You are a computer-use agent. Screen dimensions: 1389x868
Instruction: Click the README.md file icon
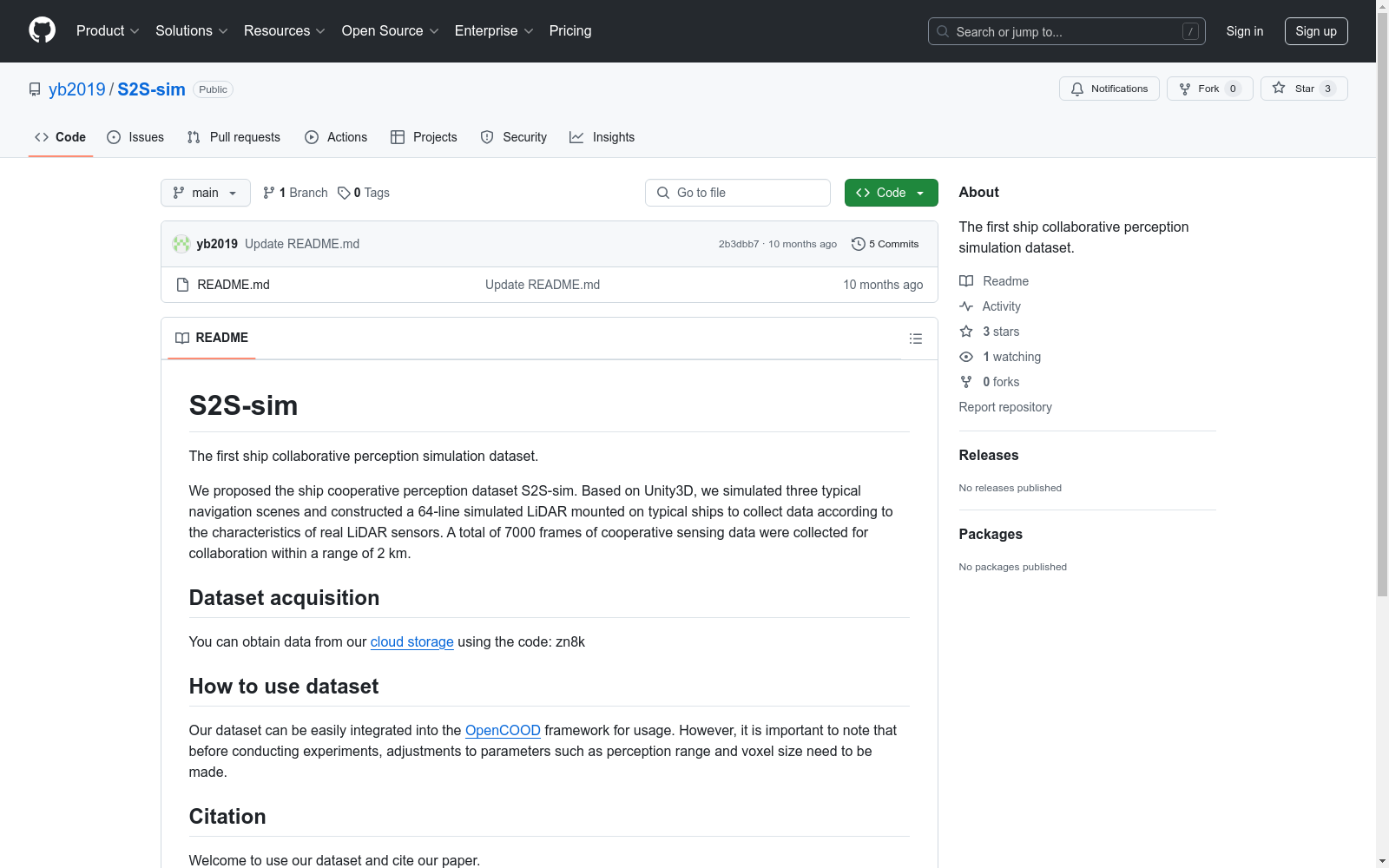click(x=182, y=285)
